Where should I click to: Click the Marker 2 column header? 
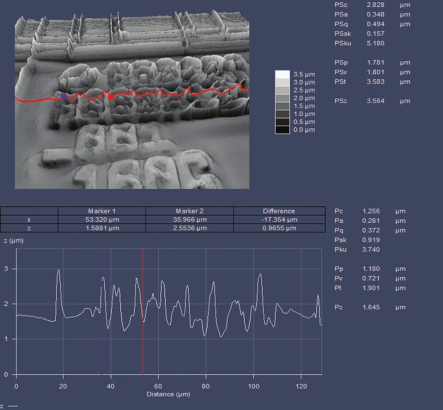pos(189,211)
